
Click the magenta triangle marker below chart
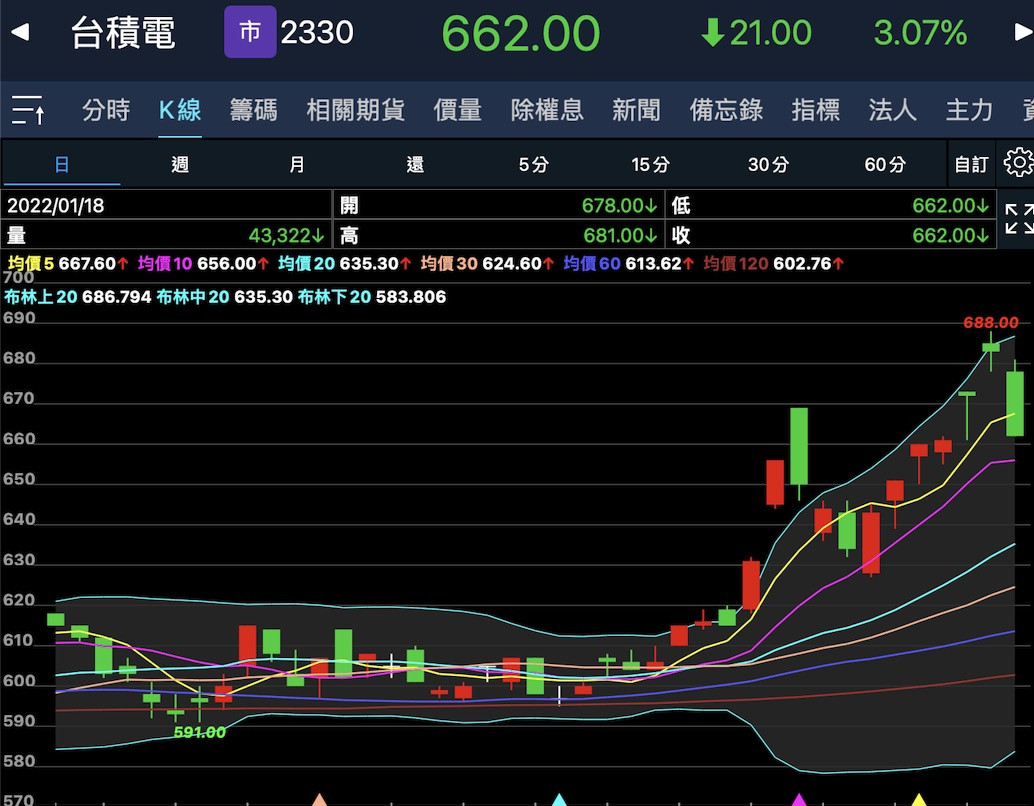point(799,799)
